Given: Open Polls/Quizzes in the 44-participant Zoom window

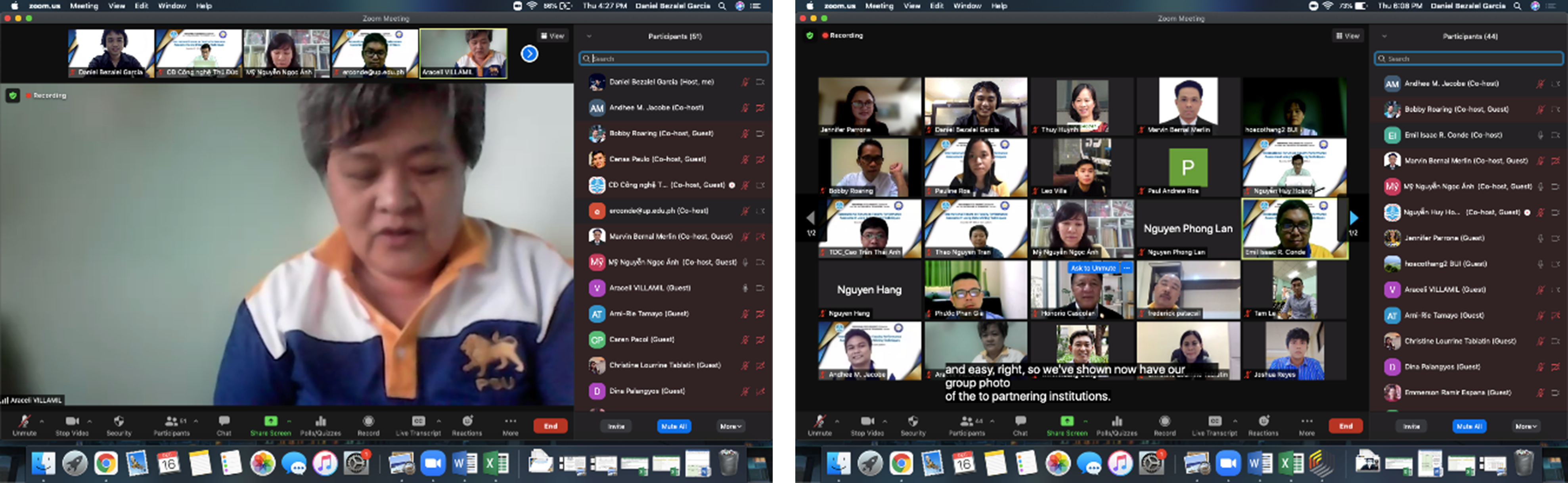Looking at the screenshot, I should [1116, 425].
